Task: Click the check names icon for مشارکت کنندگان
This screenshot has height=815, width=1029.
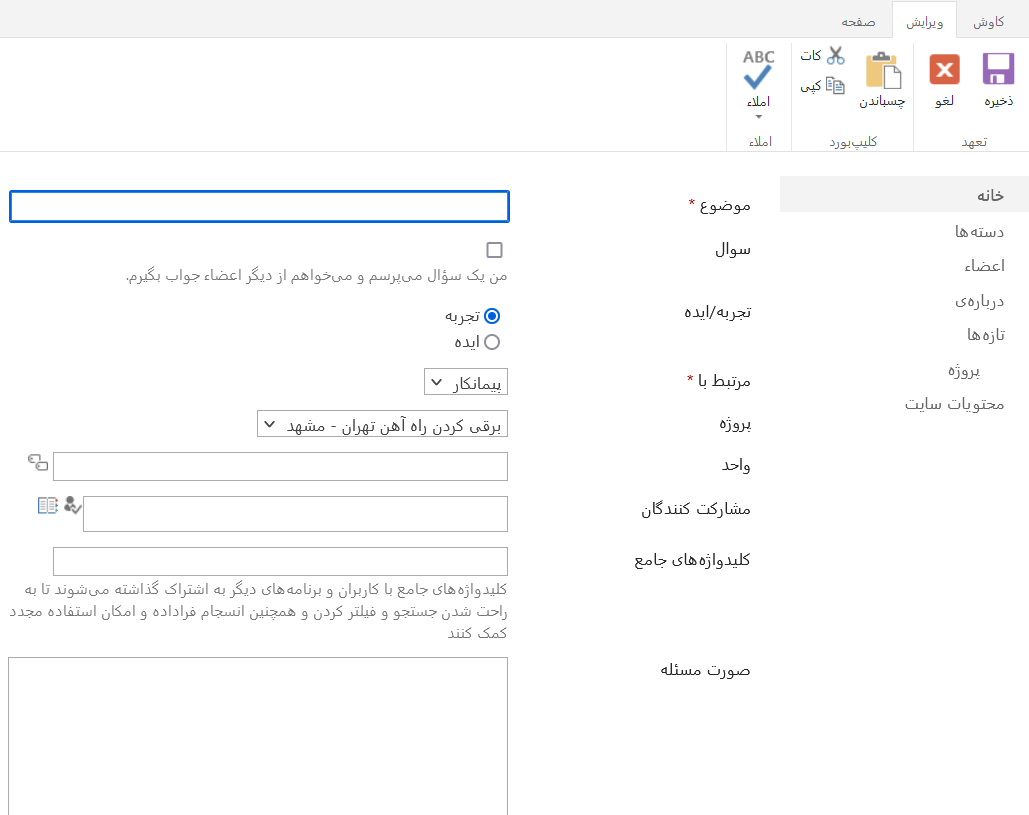Action: pyautogui.click(x=72, y=505)
